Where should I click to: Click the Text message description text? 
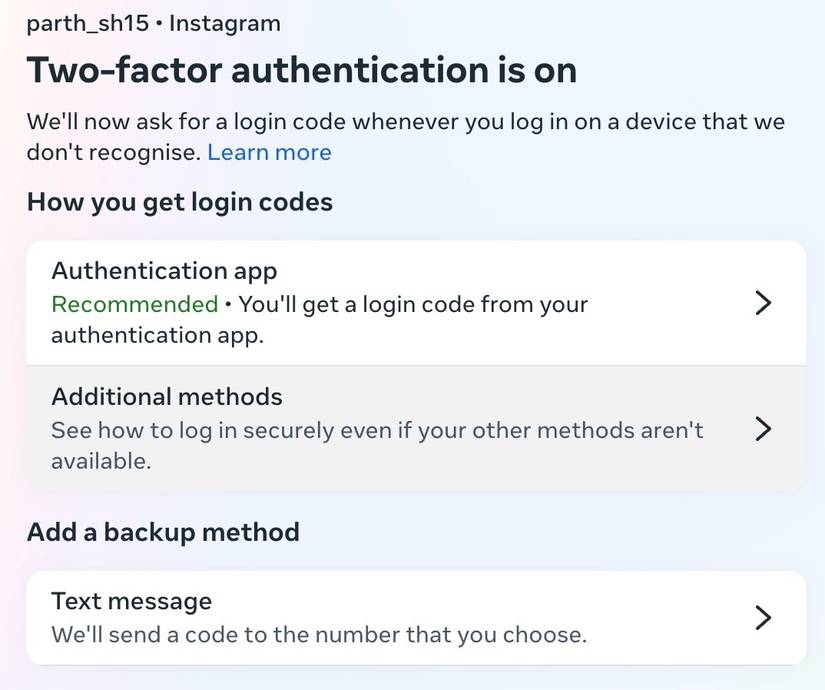[x=321, y=635]
